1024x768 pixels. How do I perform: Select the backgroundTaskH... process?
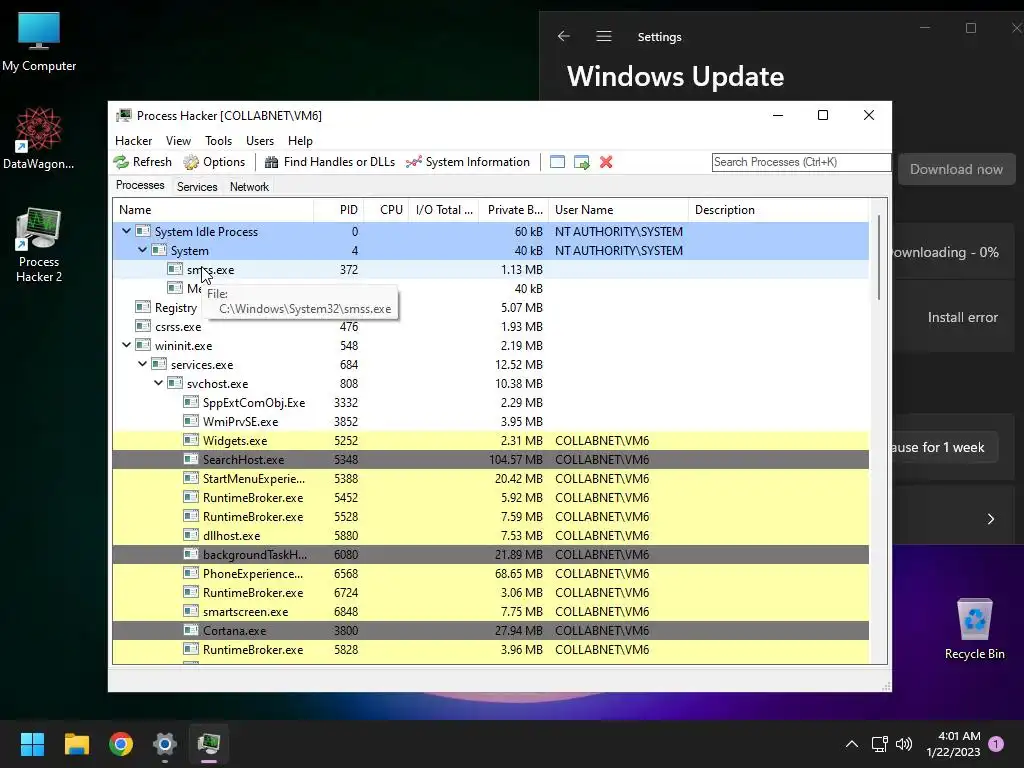(x=490, y=554)
